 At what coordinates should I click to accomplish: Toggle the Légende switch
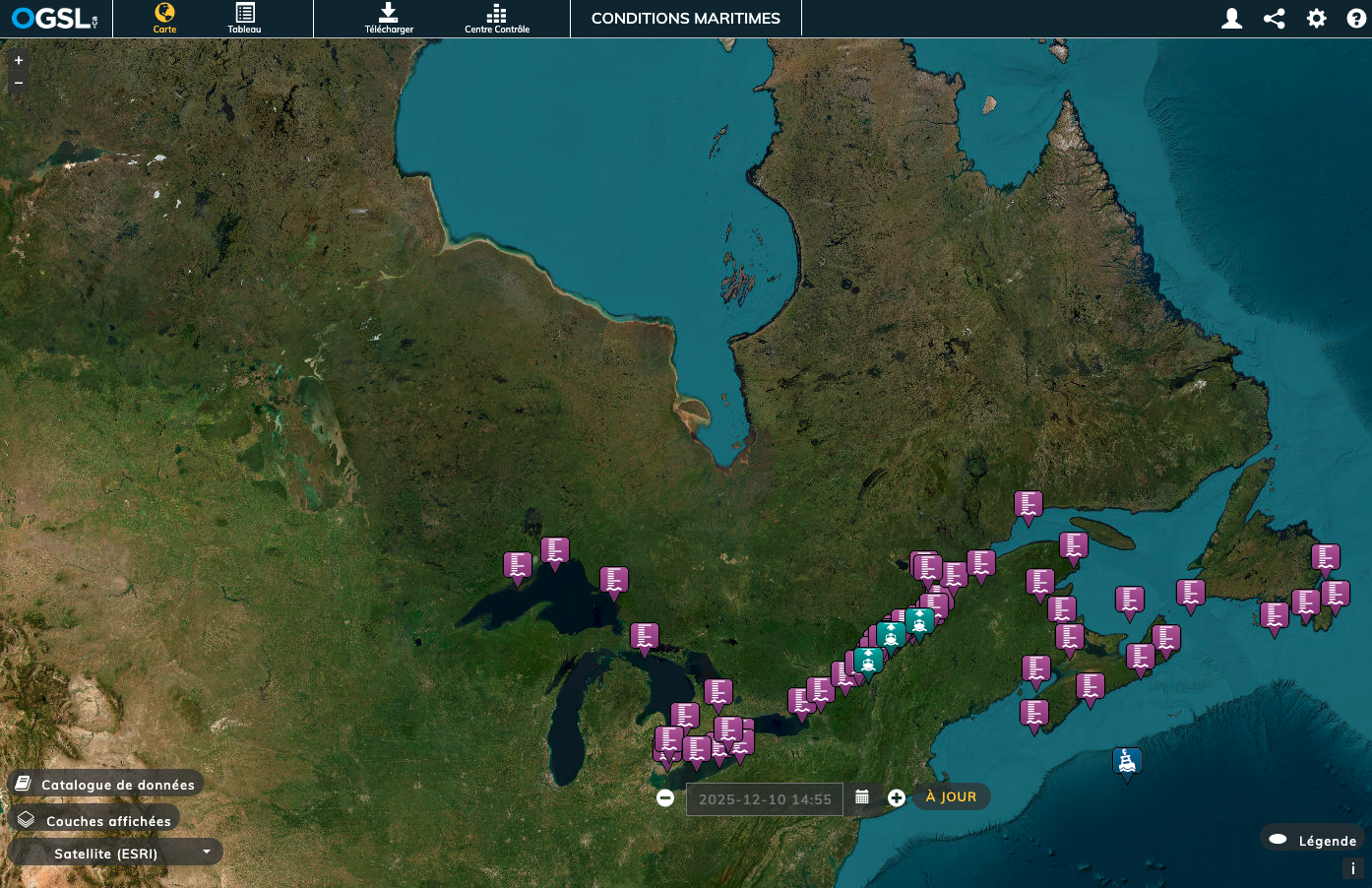click(1278, 840)
